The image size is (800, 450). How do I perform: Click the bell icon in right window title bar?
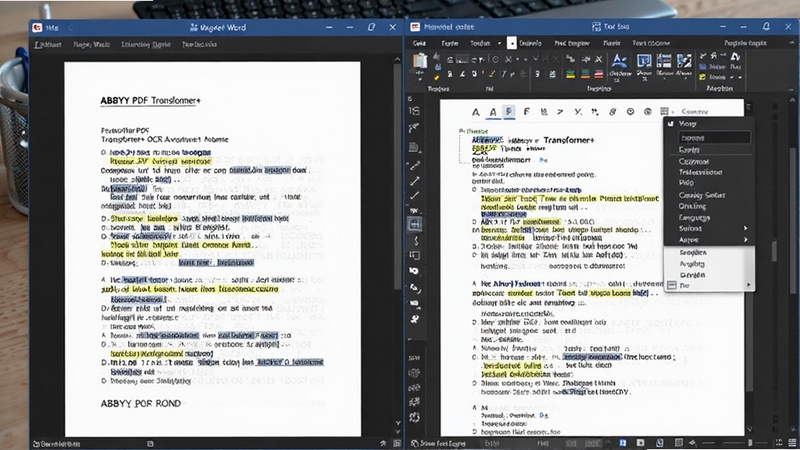pos(766,26)
